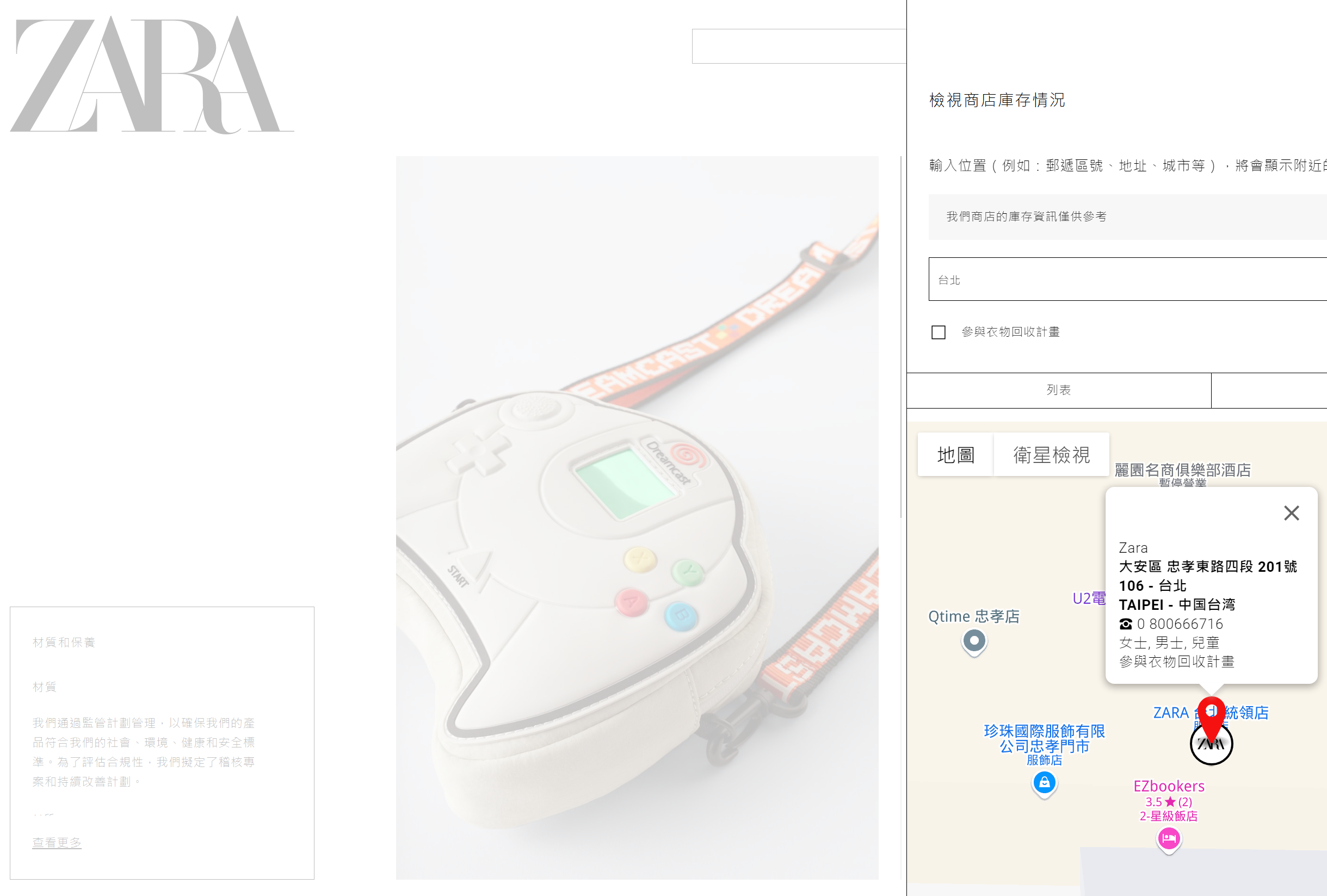
Task: Click the 麗園名商俱樂部酒店 map label
Action: coord(1182,470)
